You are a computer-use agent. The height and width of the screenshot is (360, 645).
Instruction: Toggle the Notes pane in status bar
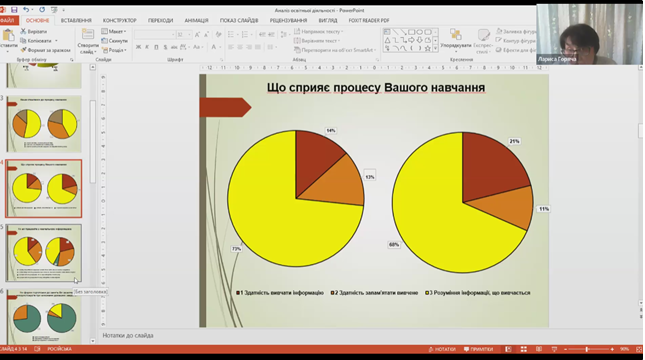pos(442,349)
